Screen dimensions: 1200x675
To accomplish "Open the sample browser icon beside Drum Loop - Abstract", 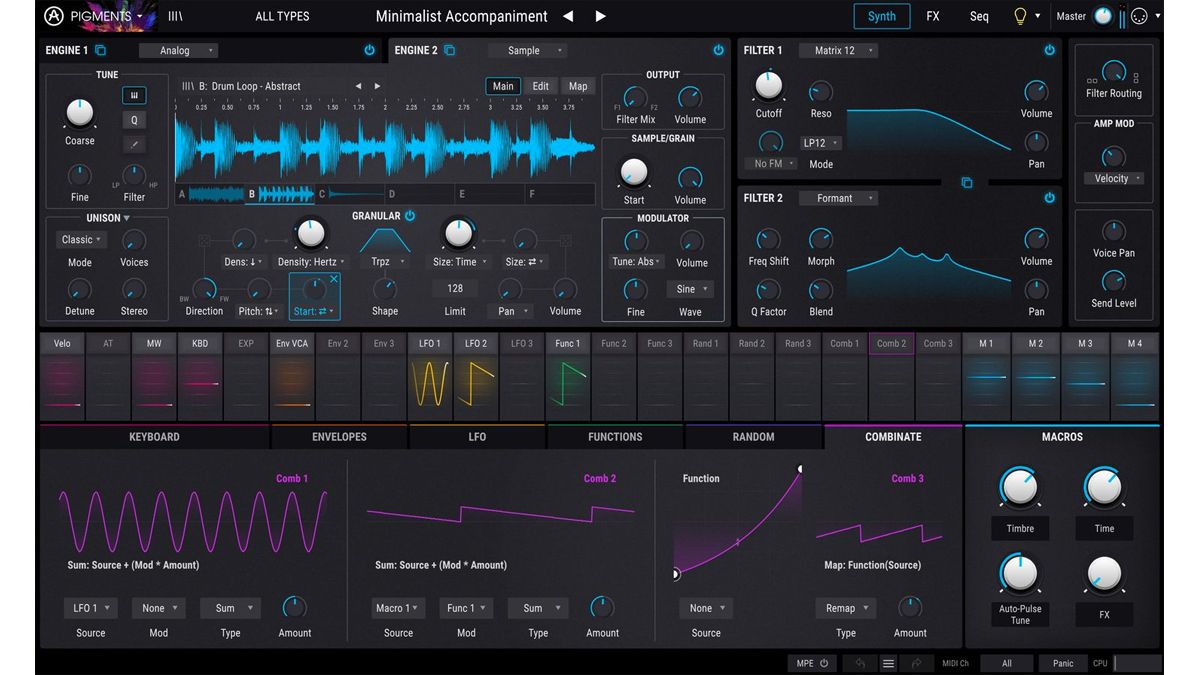I will (187, 86).
